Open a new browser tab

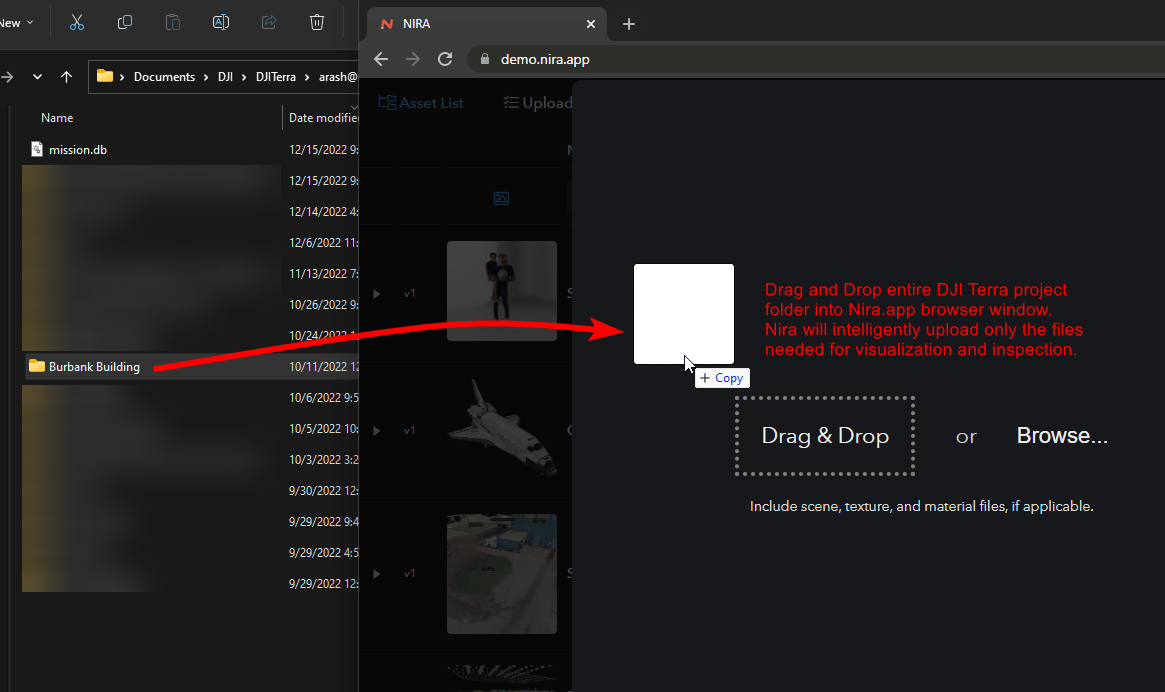[629, 24]
